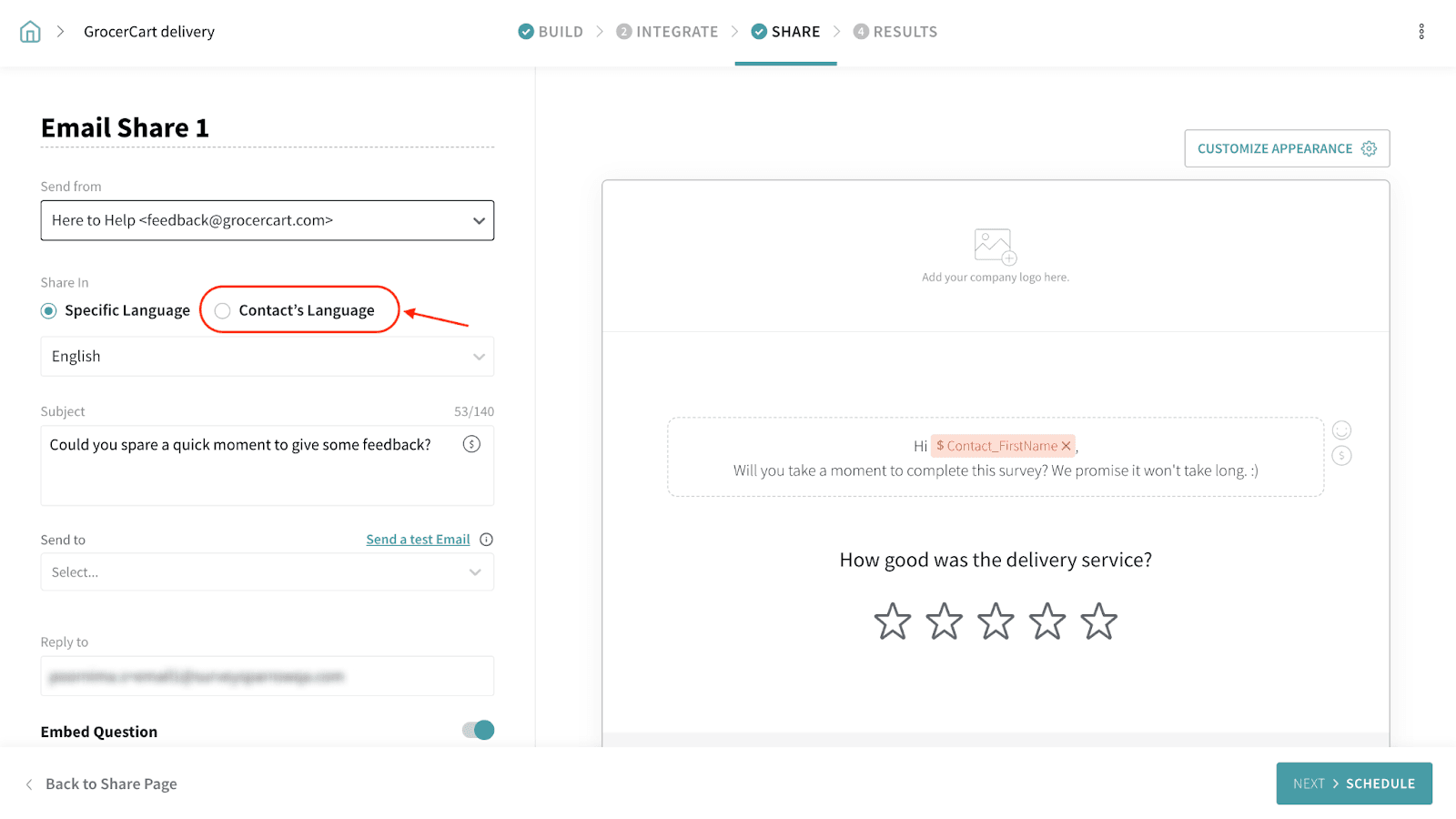Select the Specific Language radio button
The height and width of the screenshot is (819, 1456).
(49, 311)
